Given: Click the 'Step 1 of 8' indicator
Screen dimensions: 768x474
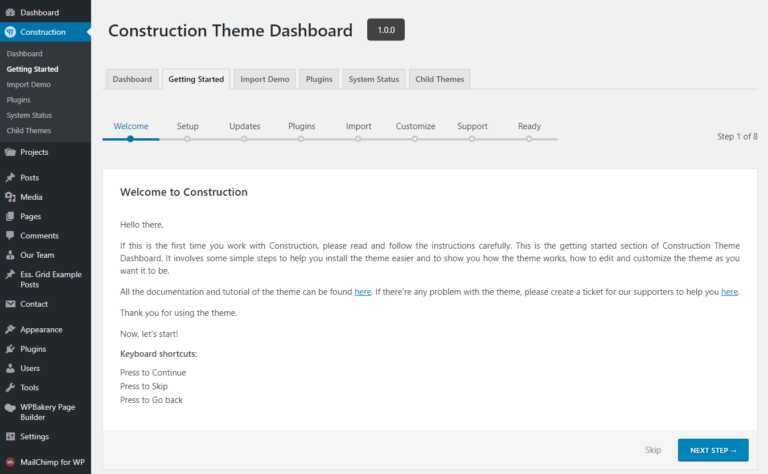Looking at the screenshot, I should point(737,136).
